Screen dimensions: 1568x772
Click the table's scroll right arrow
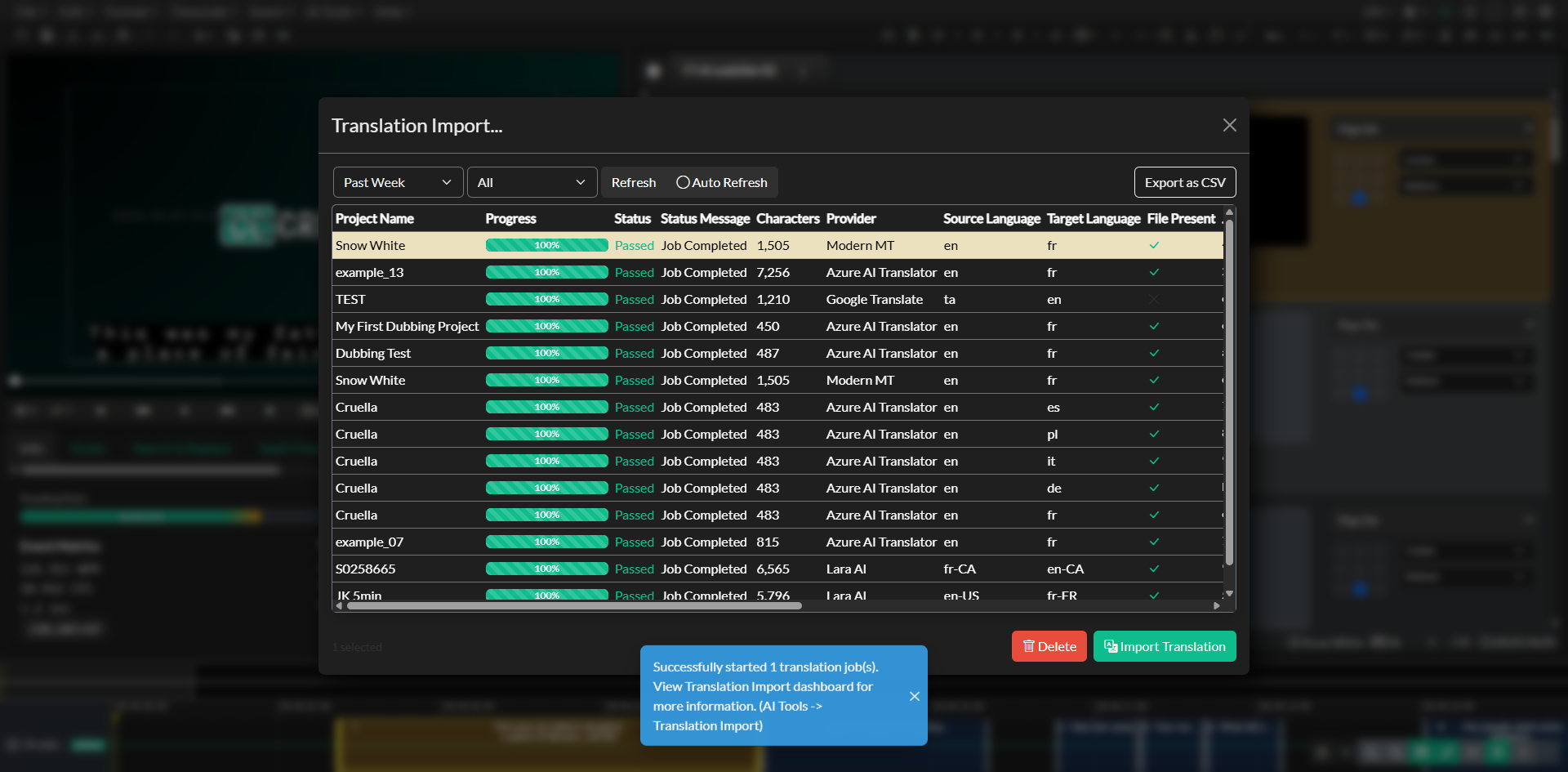point(1217,605)
